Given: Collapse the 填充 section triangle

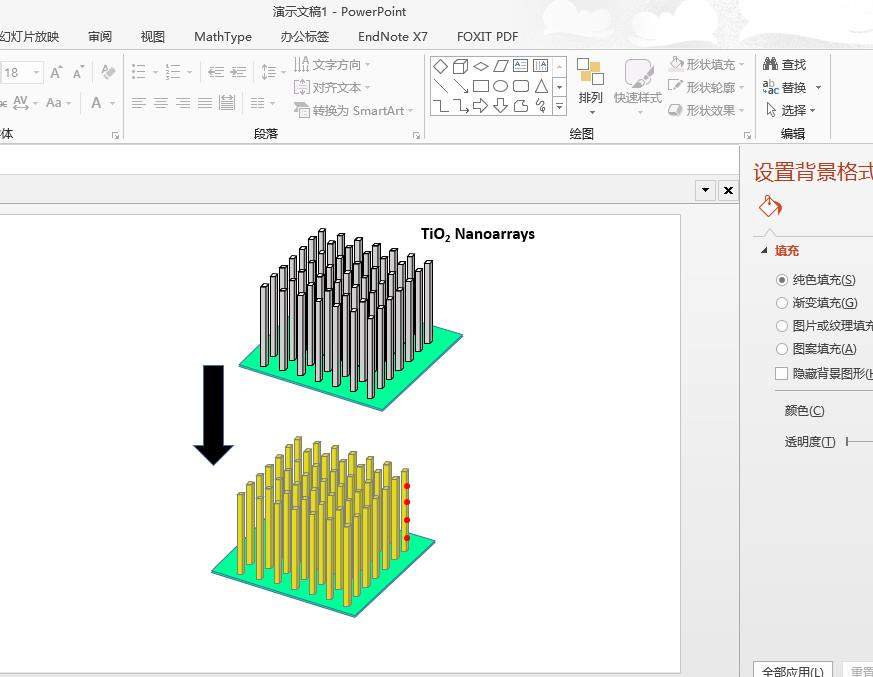Looking at the screenshot, I should point(765,251).
